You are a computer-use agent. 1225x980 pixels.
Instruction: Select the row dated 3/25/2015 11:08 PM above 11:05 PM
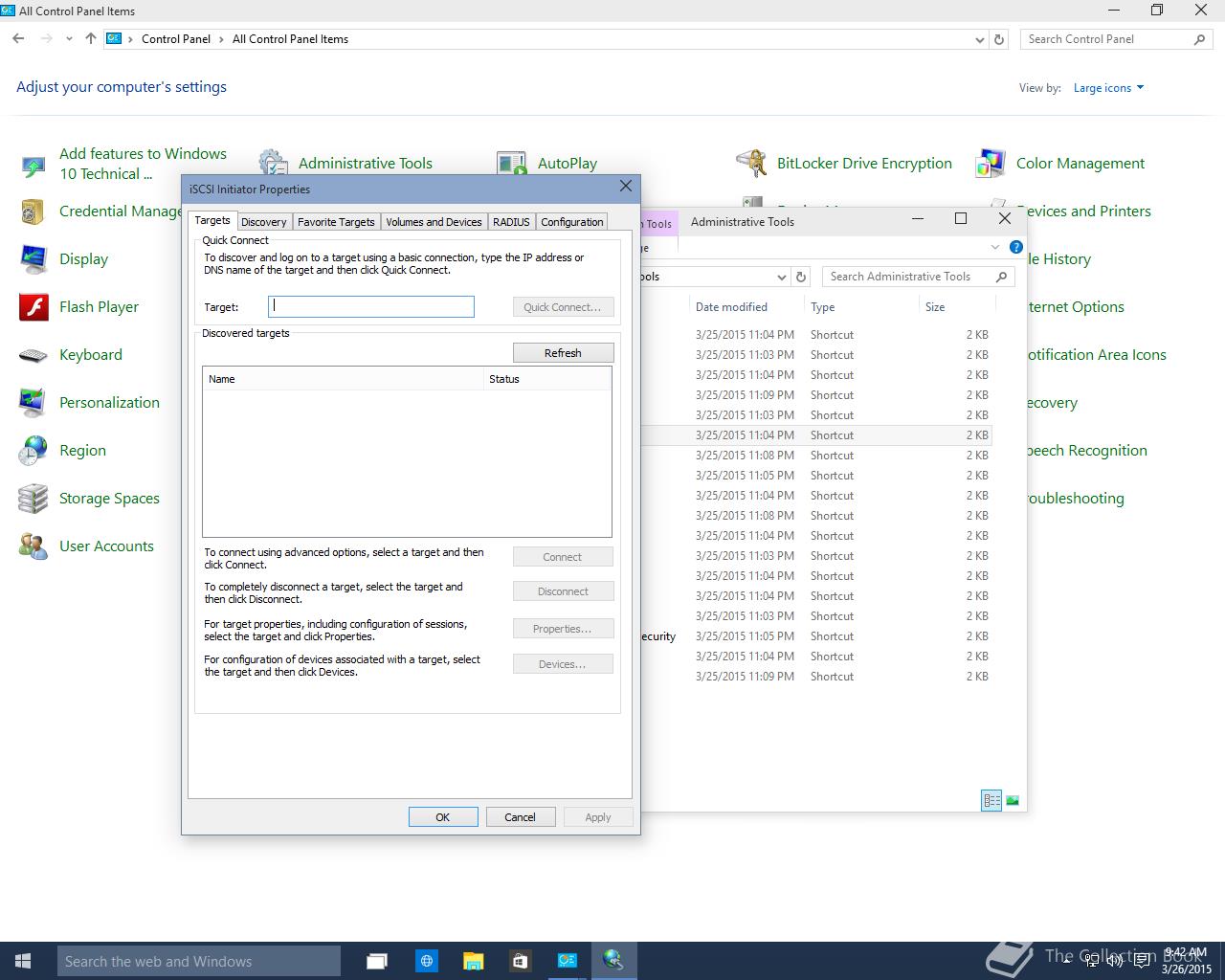817,456
